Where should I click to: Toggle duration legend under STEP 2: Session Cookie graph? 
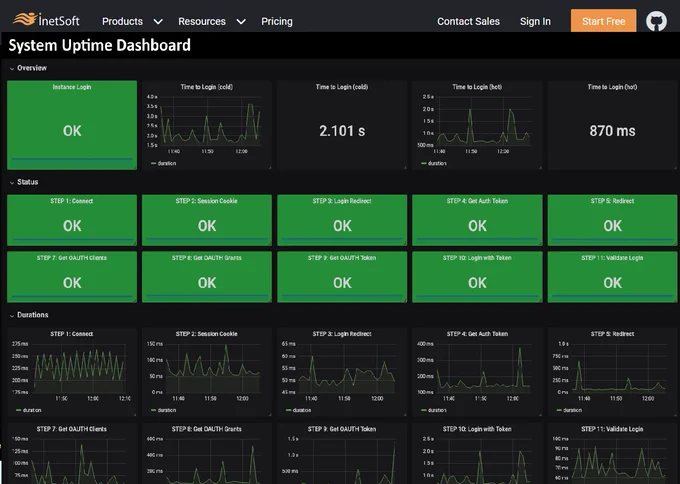pyautogui.click(x=163, y=410)
